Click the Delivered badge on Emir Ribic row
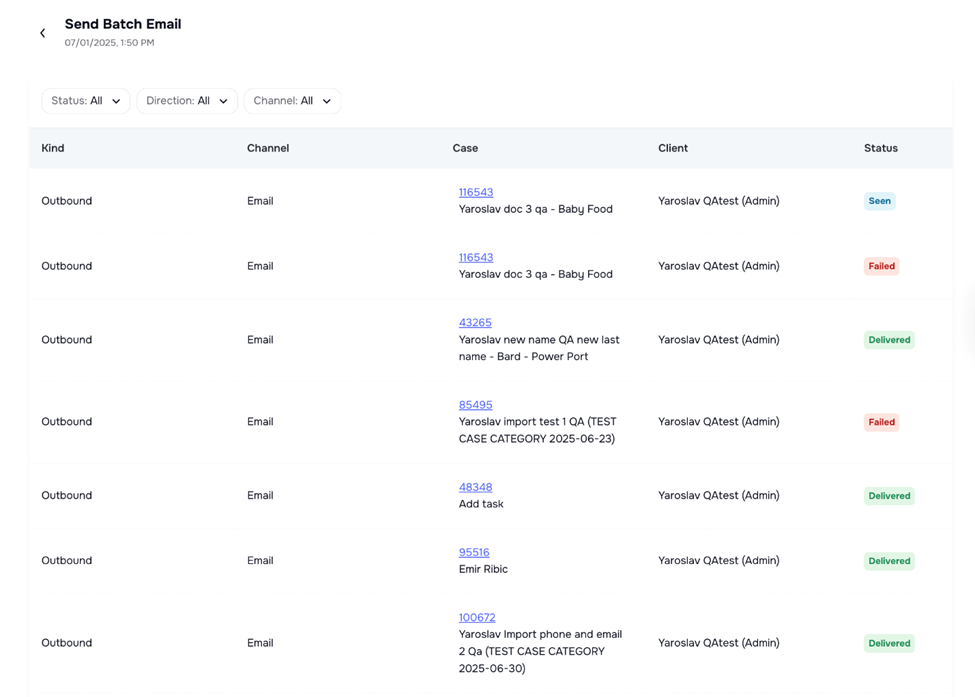975x697 pixels. coord(888,561)
